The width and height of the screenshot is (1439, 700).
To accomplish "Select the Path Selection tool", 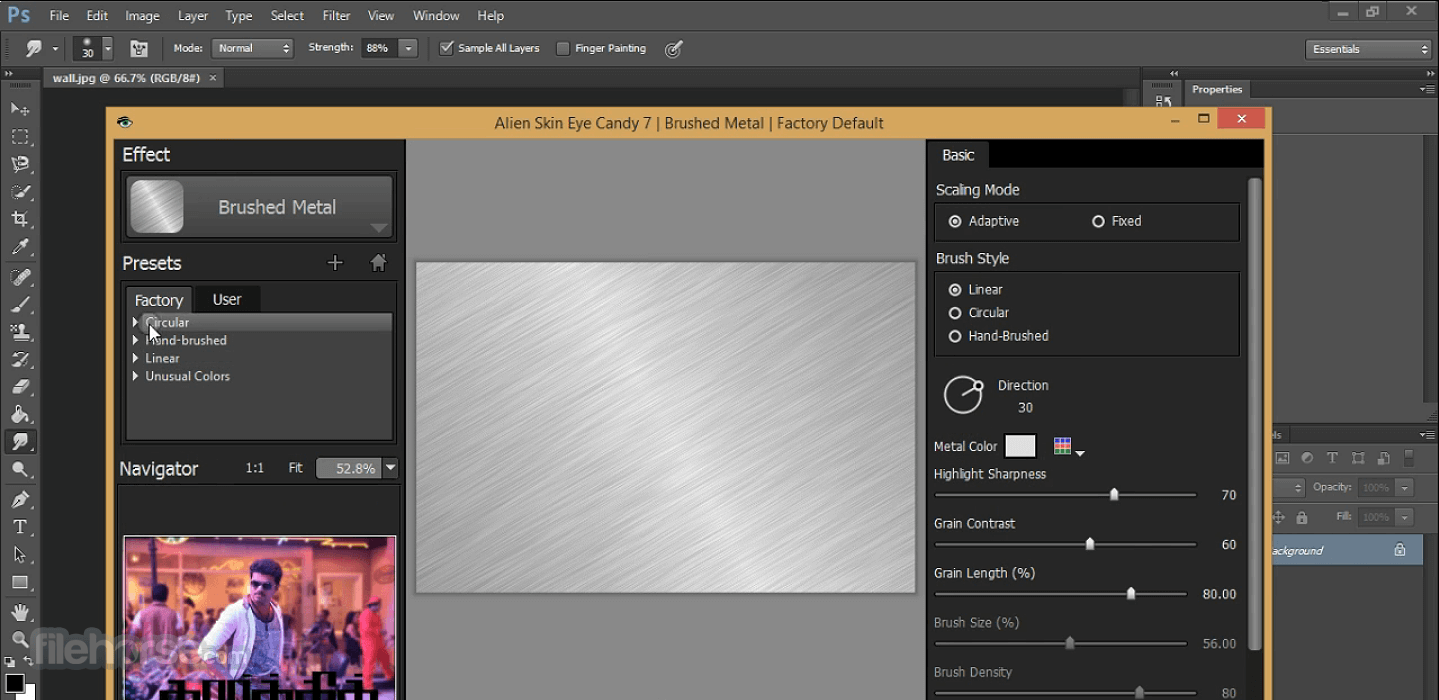I will point(19,554).
